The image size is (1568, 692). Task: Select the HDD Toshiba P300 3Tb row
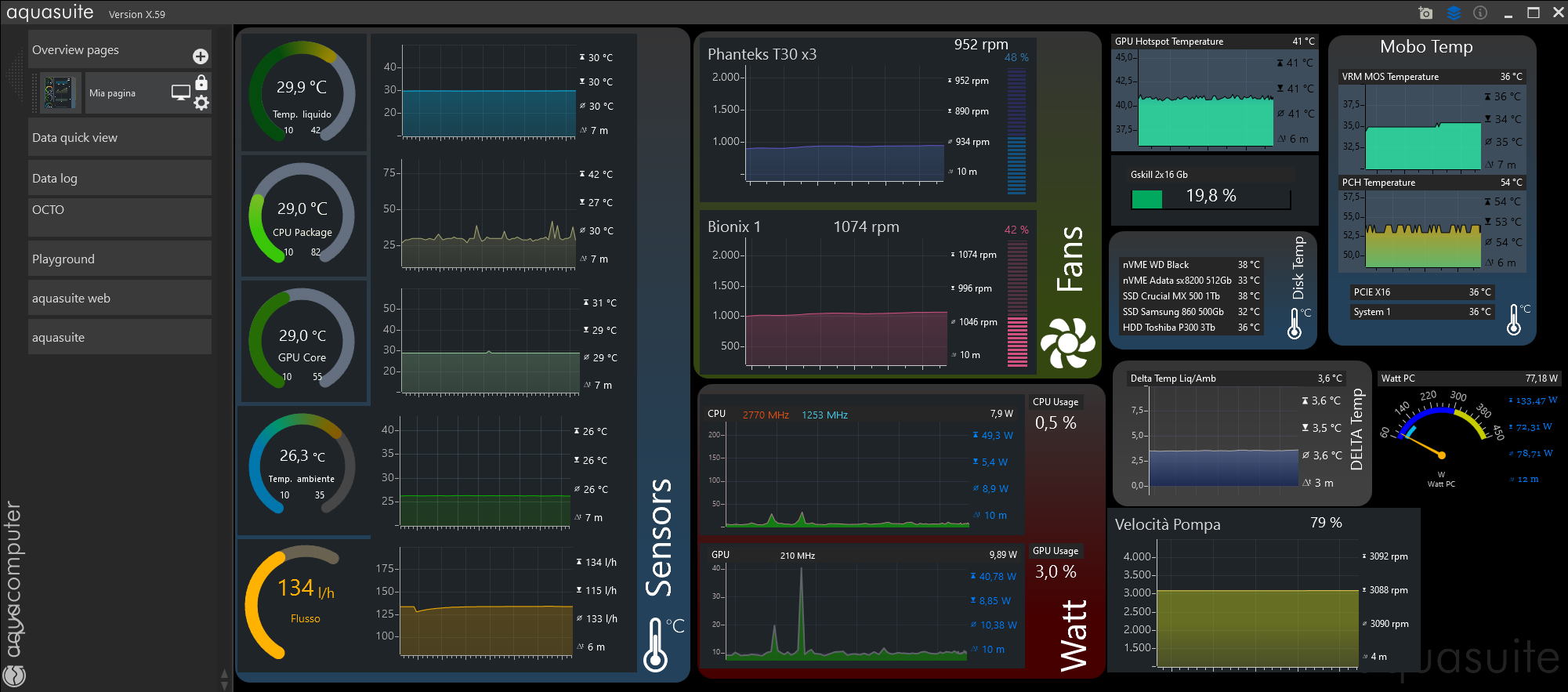point(1191,328)
